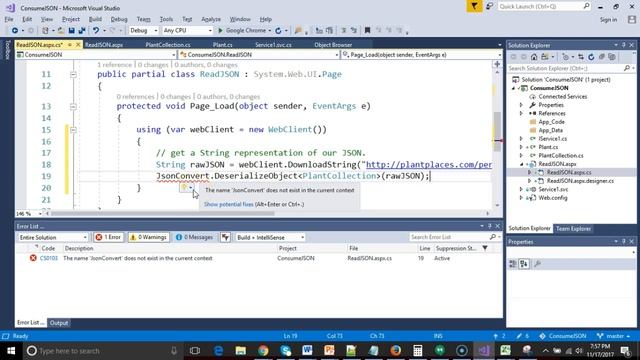Screen dimensions: 640x360
Task: Open the Tools menu
Action: (x=166, y=19)
